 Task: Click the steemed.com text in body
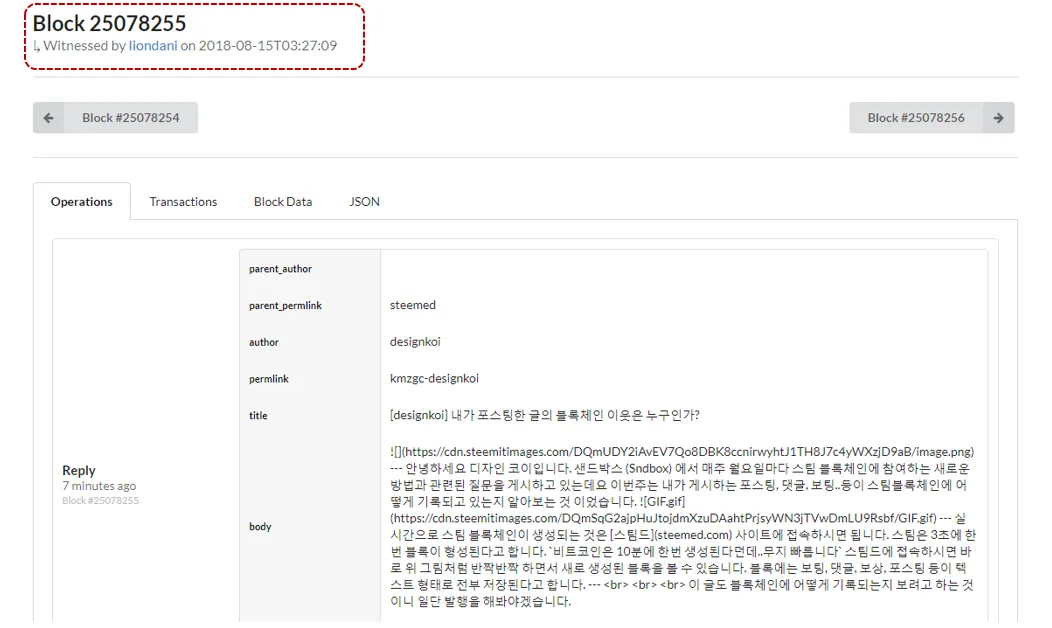pyautogui.click(x=692, y=535)
